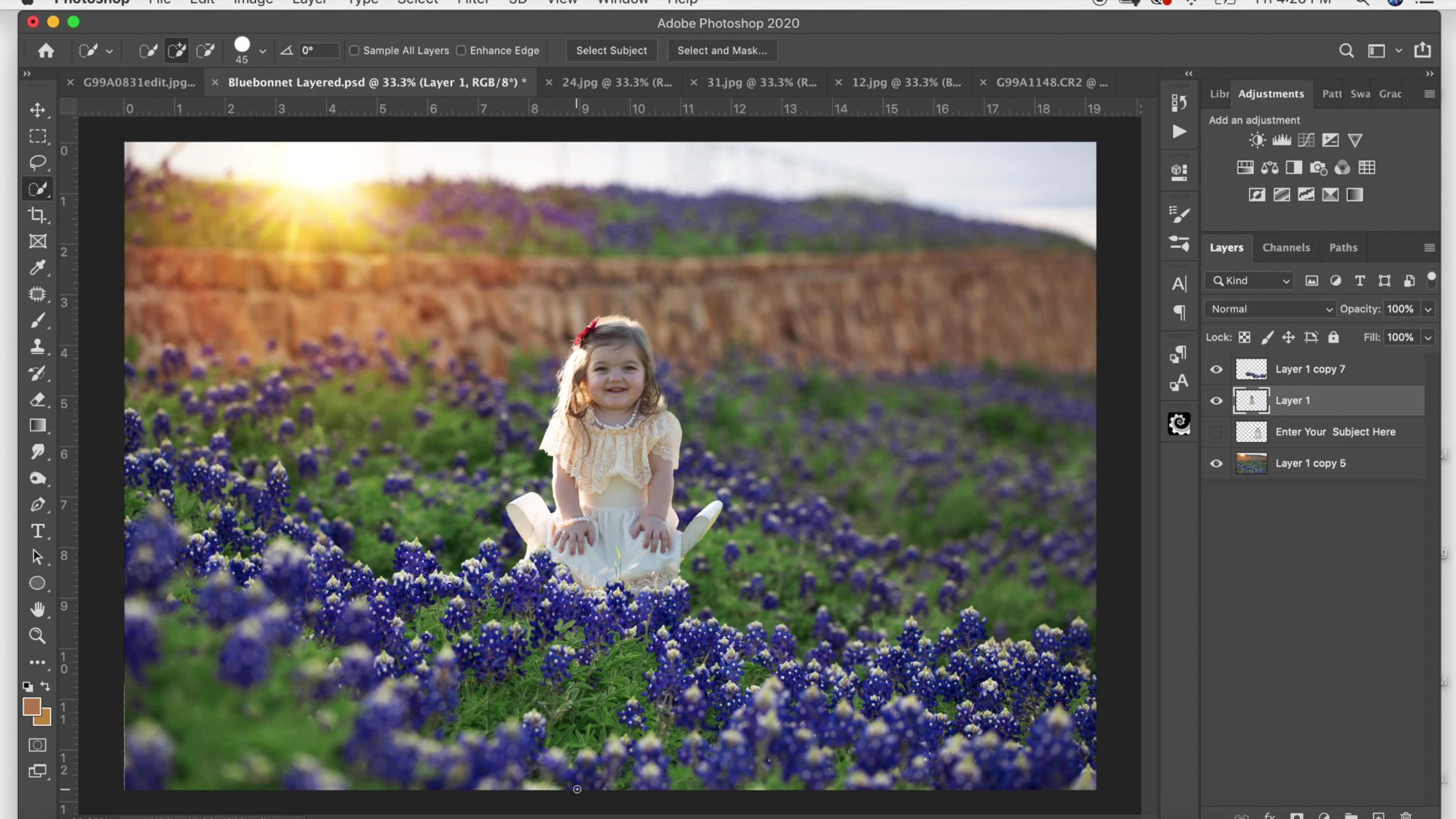Viewport: 1456px width, 819px height.
Task: Click the brush angle input field
Action: pos(318,50)
